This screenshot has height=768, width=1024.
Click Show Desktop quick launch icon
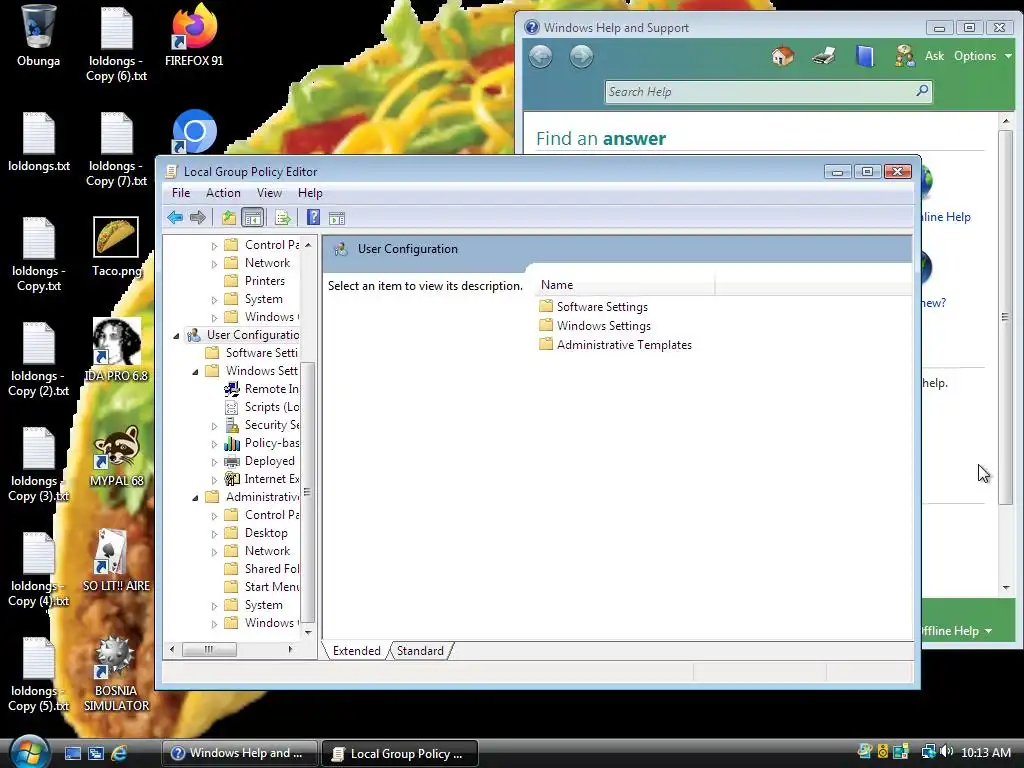tap(72, 753)
